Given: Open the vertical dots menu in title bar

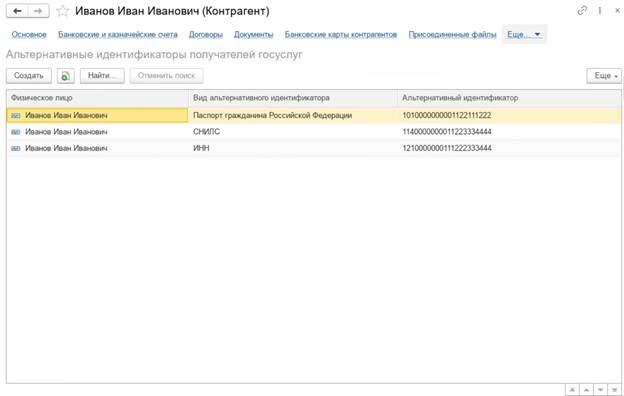Looking at the screenshot, I should coord(600,11).
